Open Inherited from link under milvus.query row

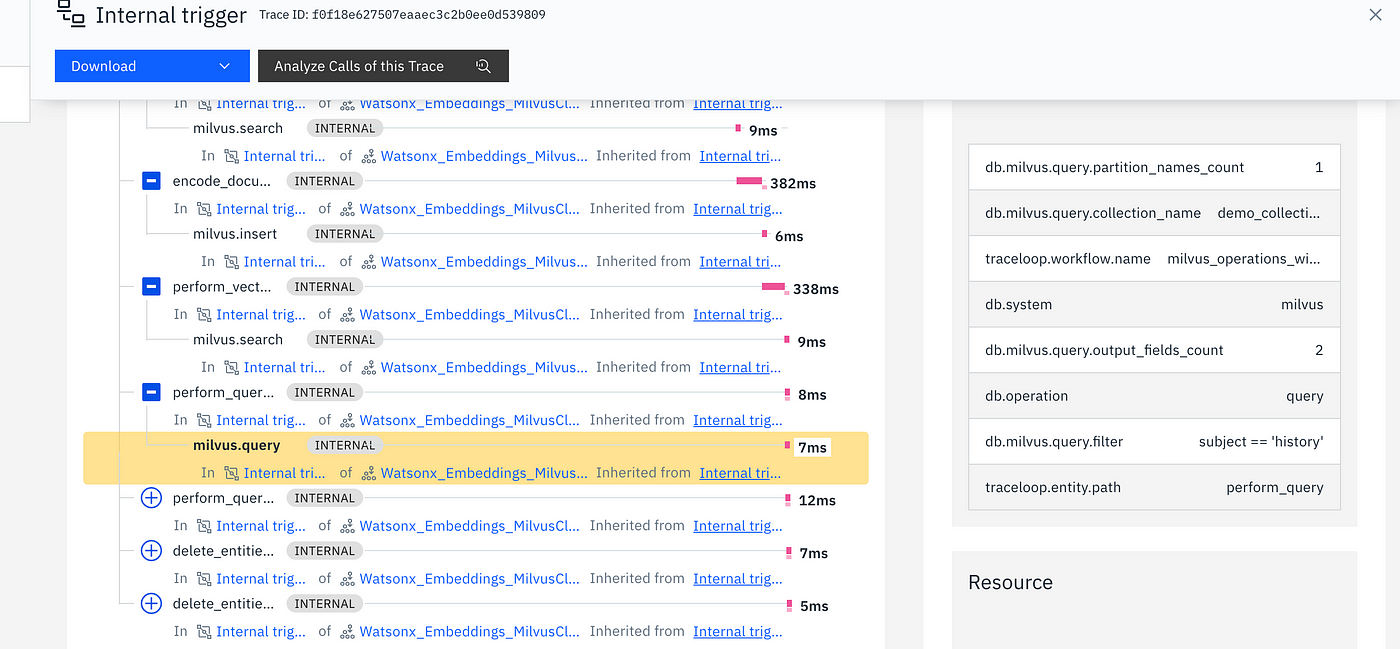(x=740, y=473)
